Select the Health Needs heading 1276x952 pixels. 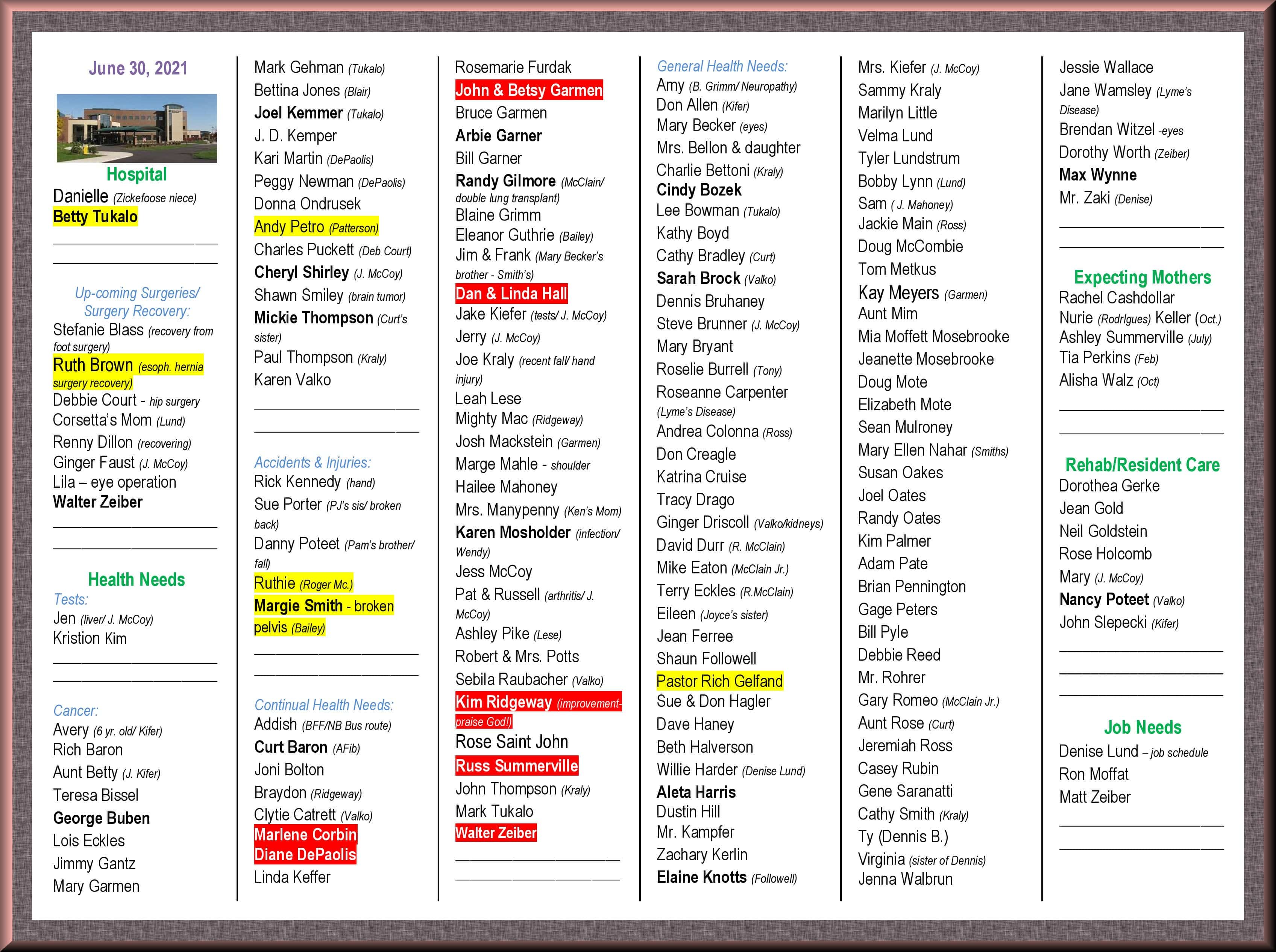(x=137, y=579)
